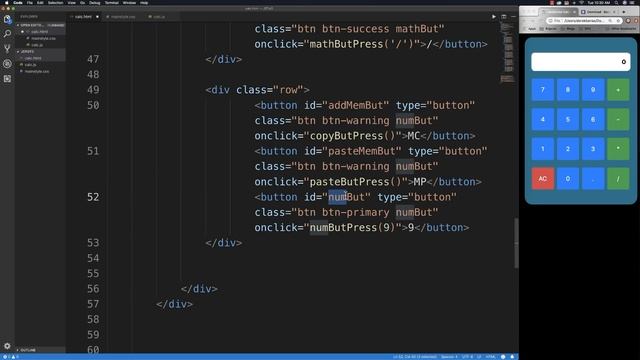Open the Extensions view in activity bar
The image size is (640, 360).
pyautogui.click(x=7, y=78)
